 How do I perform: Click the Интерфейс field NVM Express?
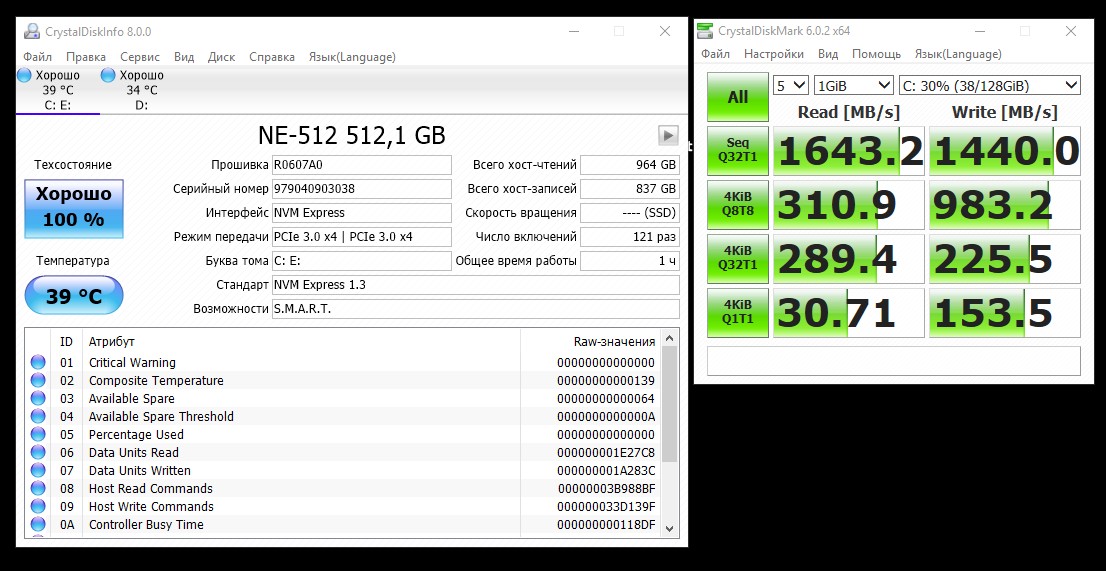(x=362, y=213)
